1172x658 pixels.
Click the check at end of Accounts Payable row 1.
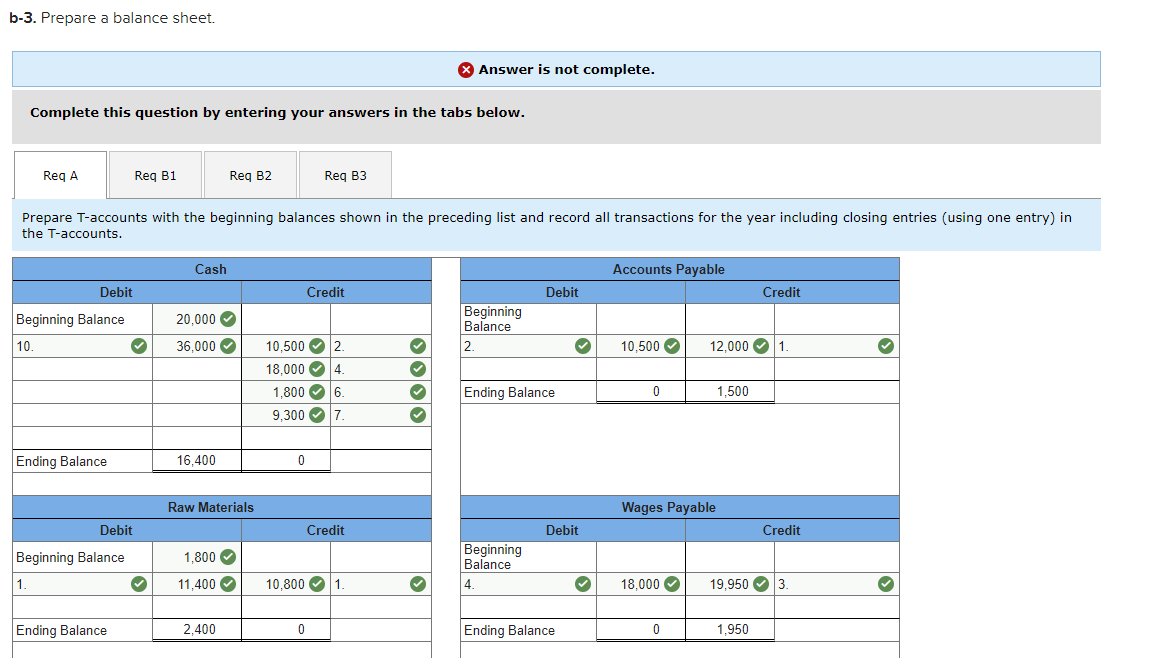coord(886,346)
